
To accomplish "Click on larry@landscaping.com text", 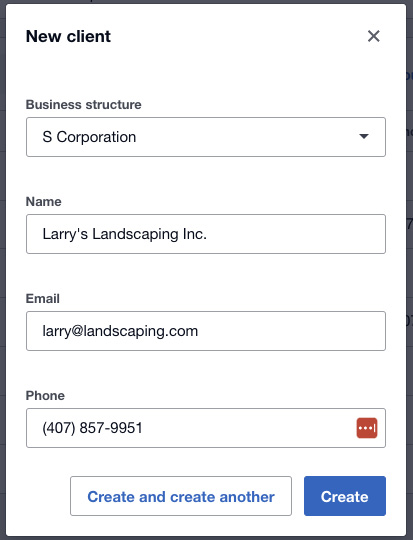I will pyautogui.click(x=120, y=331).
